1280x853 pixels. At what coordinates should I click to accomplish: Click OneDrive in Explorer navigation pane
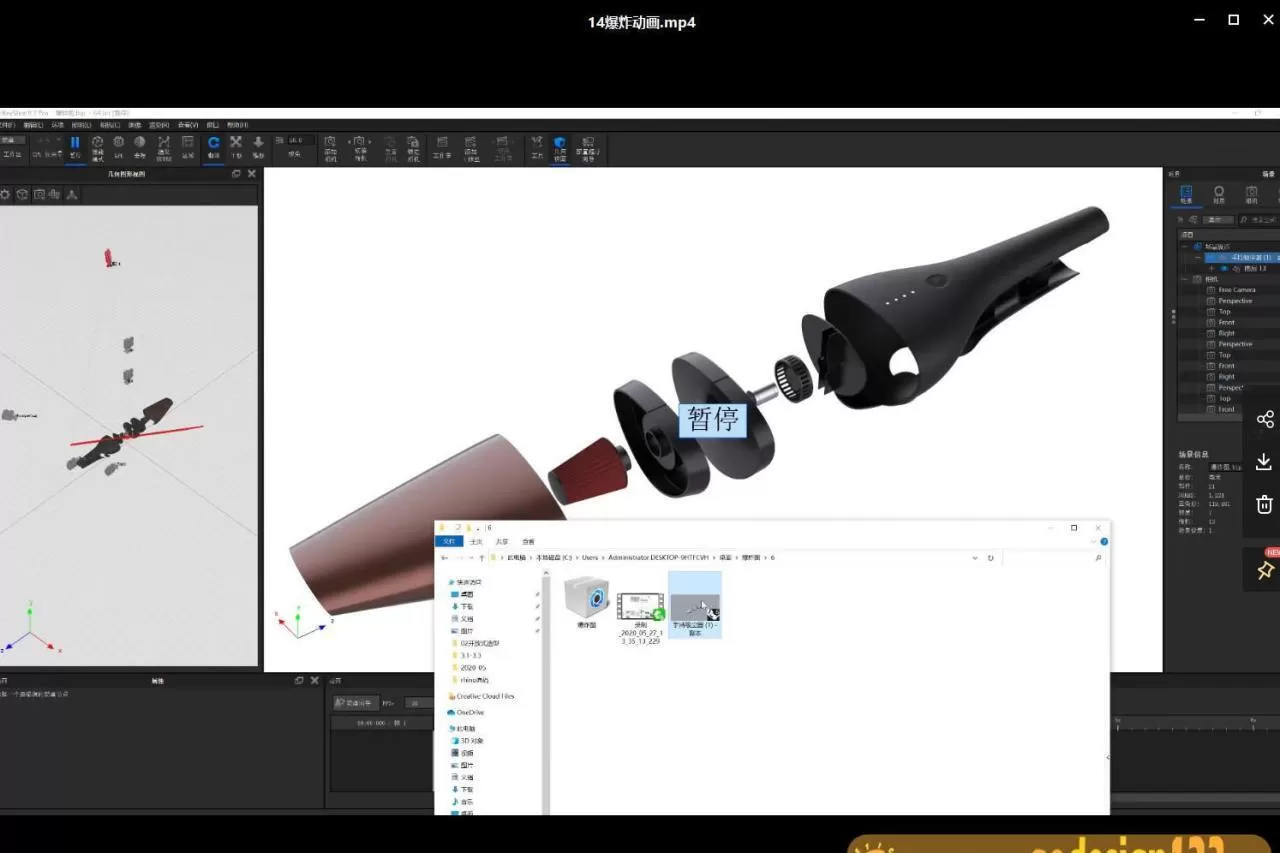[469, 712]
